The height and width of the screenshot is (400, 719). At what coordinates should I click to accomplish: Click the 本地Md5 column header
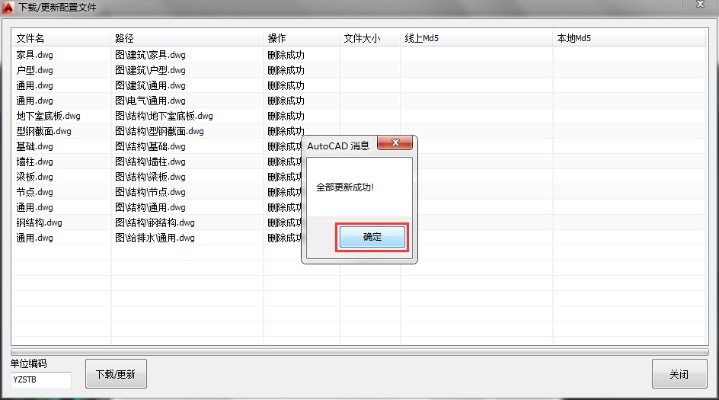pyautogui.click(x=630, y=39)
